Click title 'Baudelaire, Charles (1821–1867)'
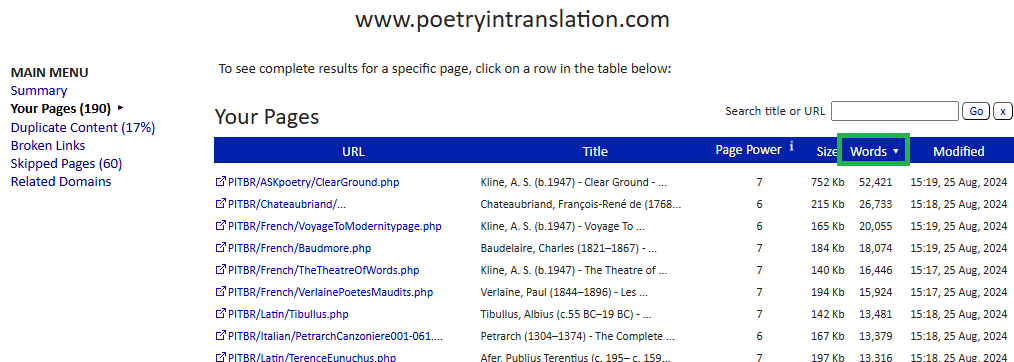Screen dimensions: 1014x362 coord(568,248)
